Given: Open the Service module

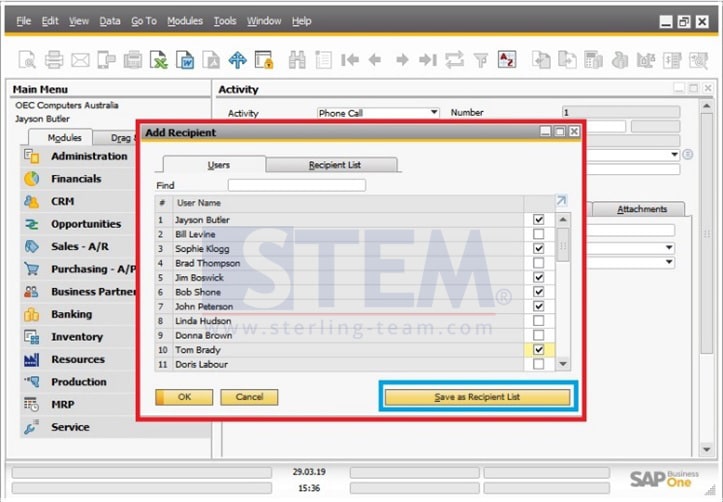Looking at the screenshot, I should (71, 427).
